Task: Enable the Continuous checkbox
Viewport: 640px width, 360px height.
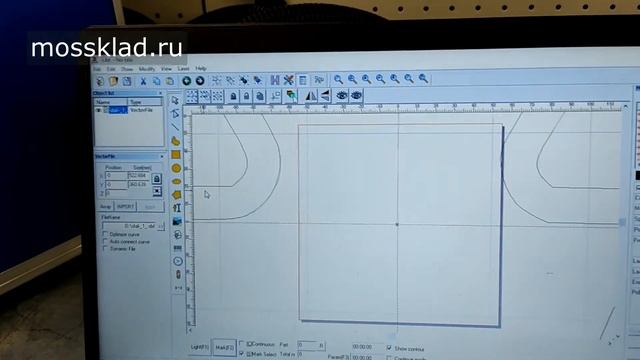Action: [241, 344]
